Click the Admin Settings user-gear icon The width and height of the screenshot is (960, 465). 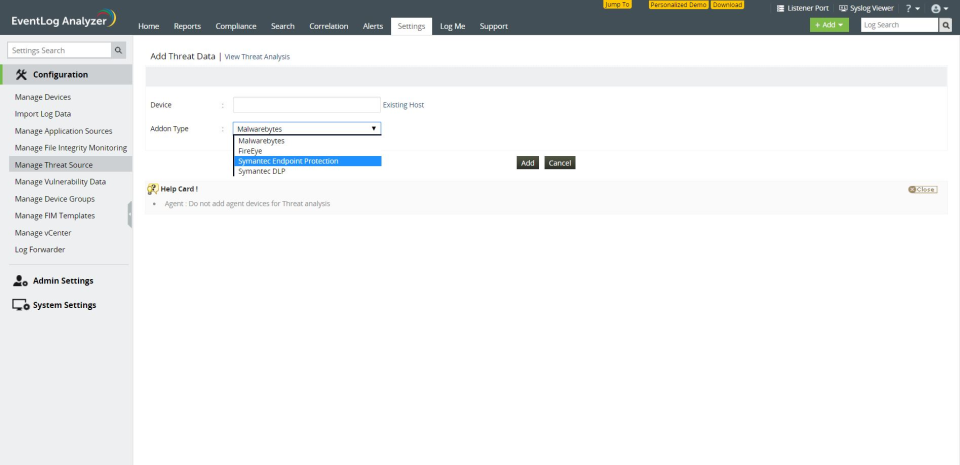point(20,281)
